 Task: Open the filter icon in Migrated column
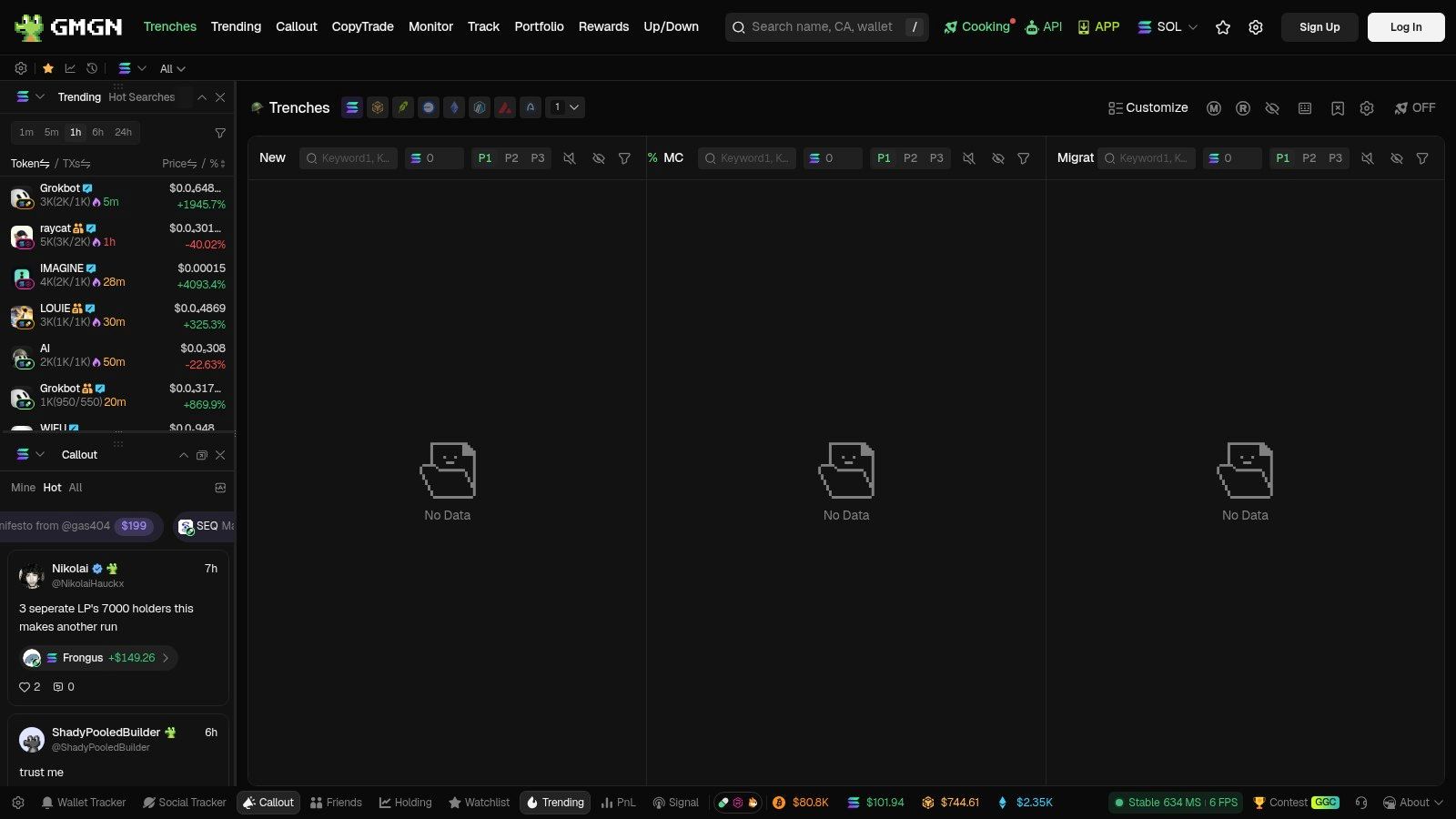click(x=1422, y=158)
